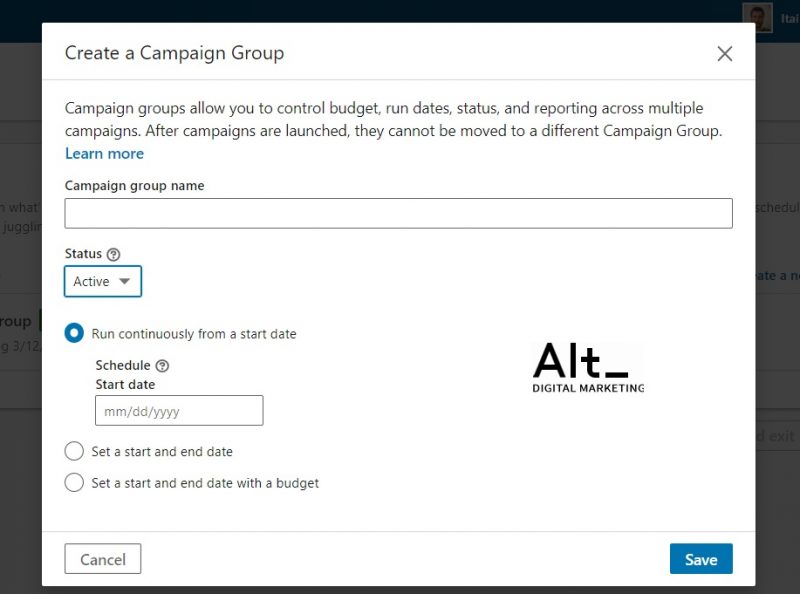Open the Learn more link
This screenshot has height=594, width=800.
104,154
